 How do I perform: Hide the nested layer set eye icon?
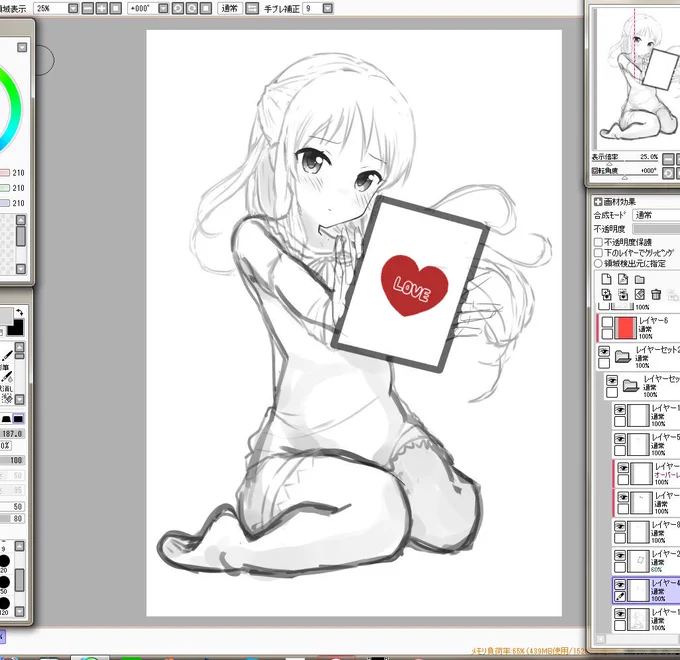coord(611,380)
